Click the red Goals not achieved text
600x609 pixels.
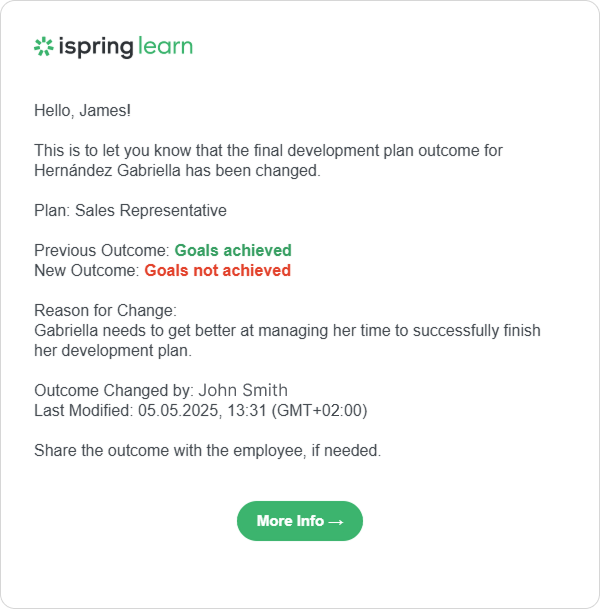(x=217, y=270)
